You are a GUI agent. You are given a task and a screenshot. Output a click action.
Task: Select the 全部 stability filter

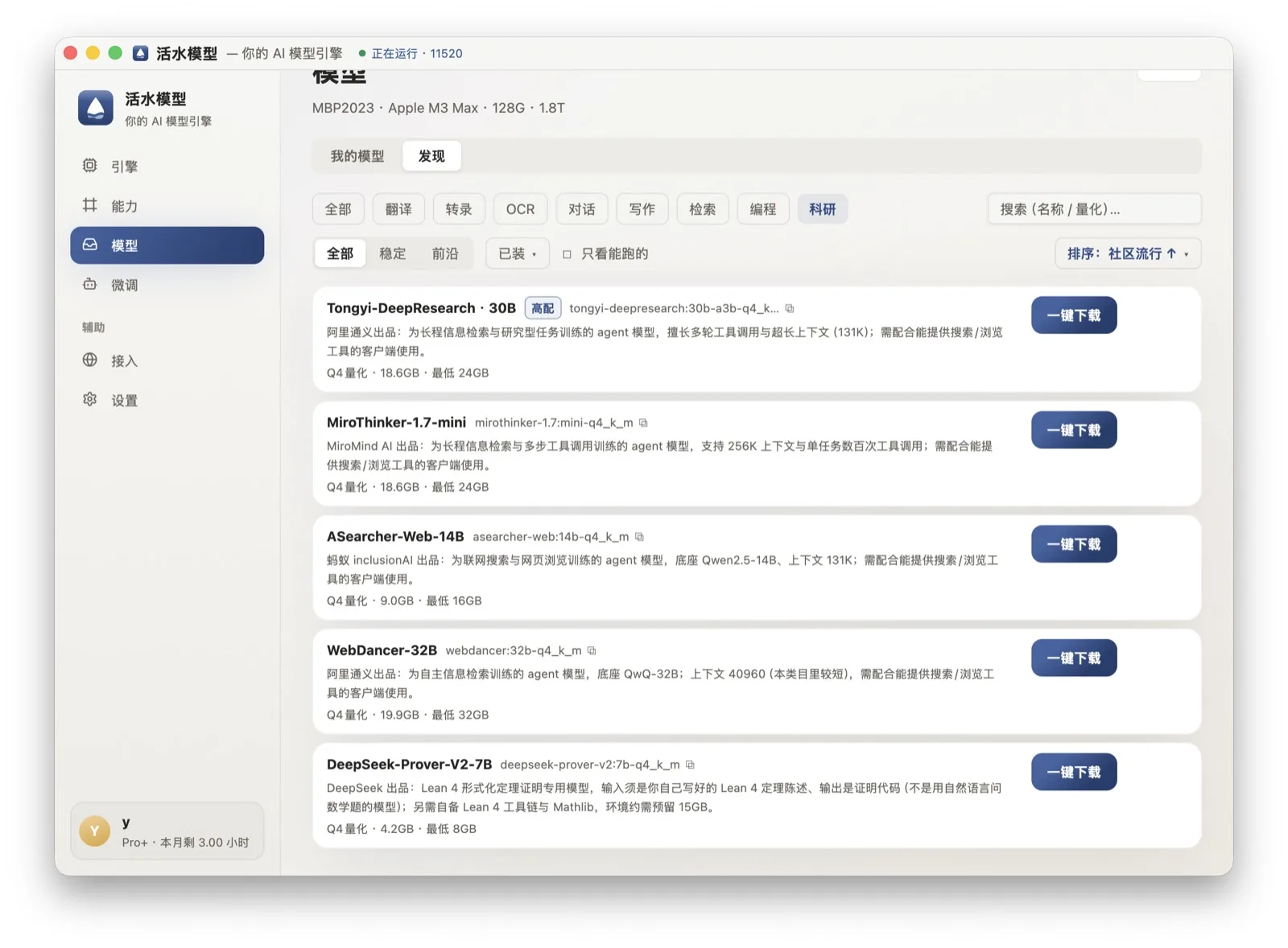(340, 253)
